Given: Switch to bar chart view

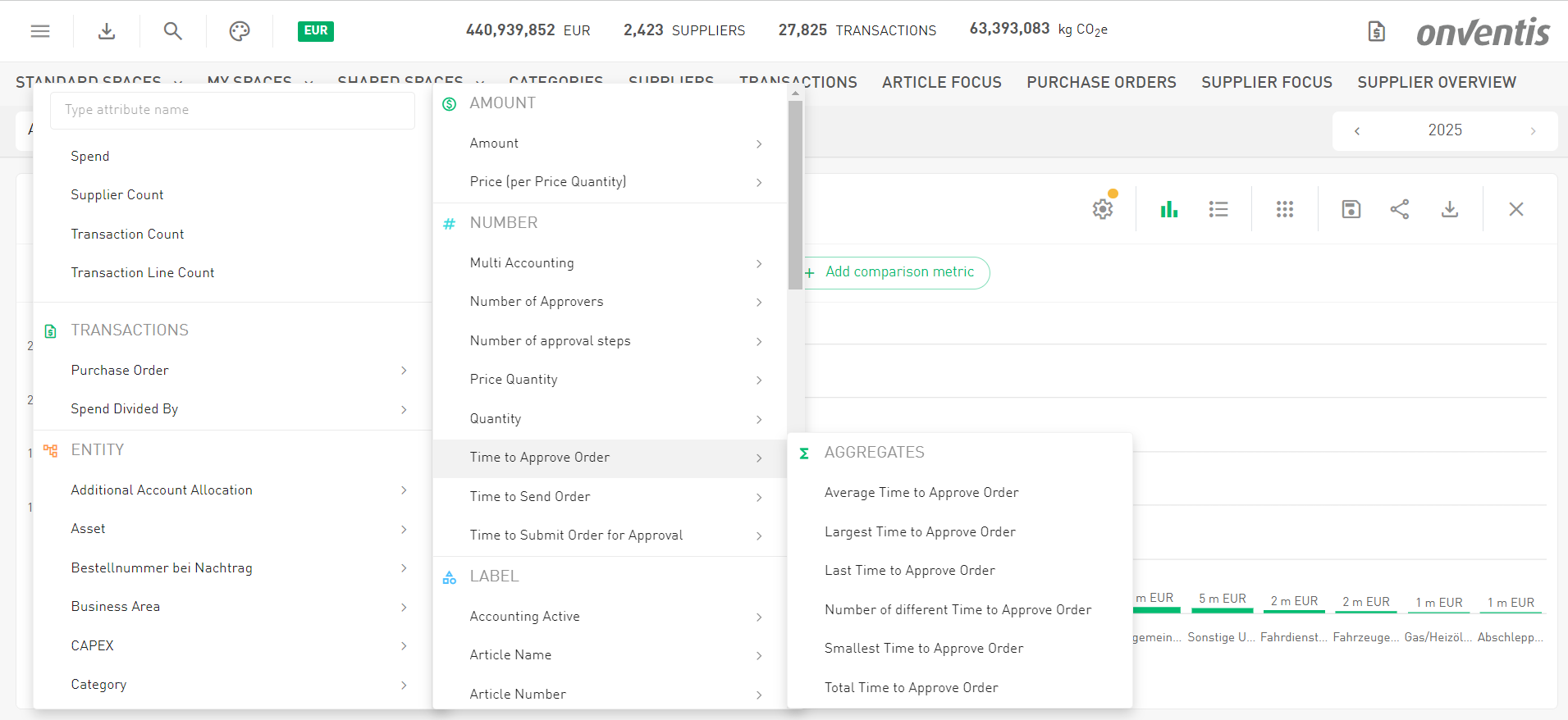Looking at the screenshot, I should 1169,209.
